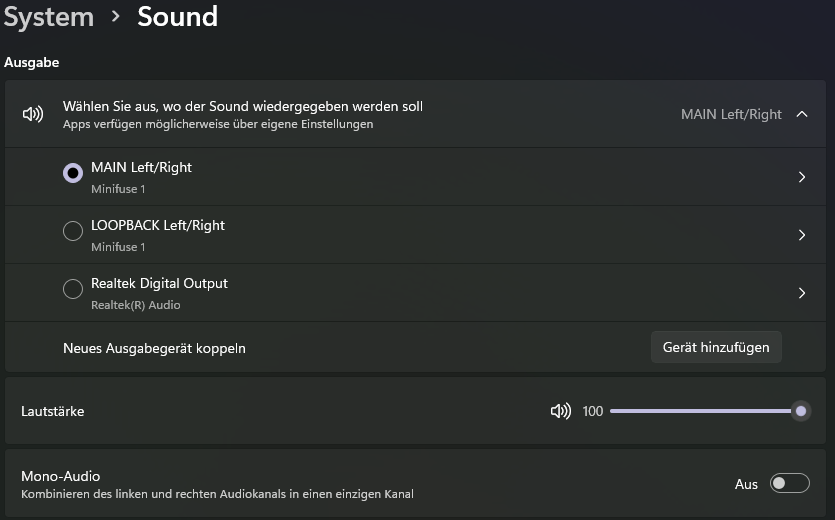This screenshot has width=835, height=520.
Task: Click the volume value 100
Action: (x=593, y=411)
